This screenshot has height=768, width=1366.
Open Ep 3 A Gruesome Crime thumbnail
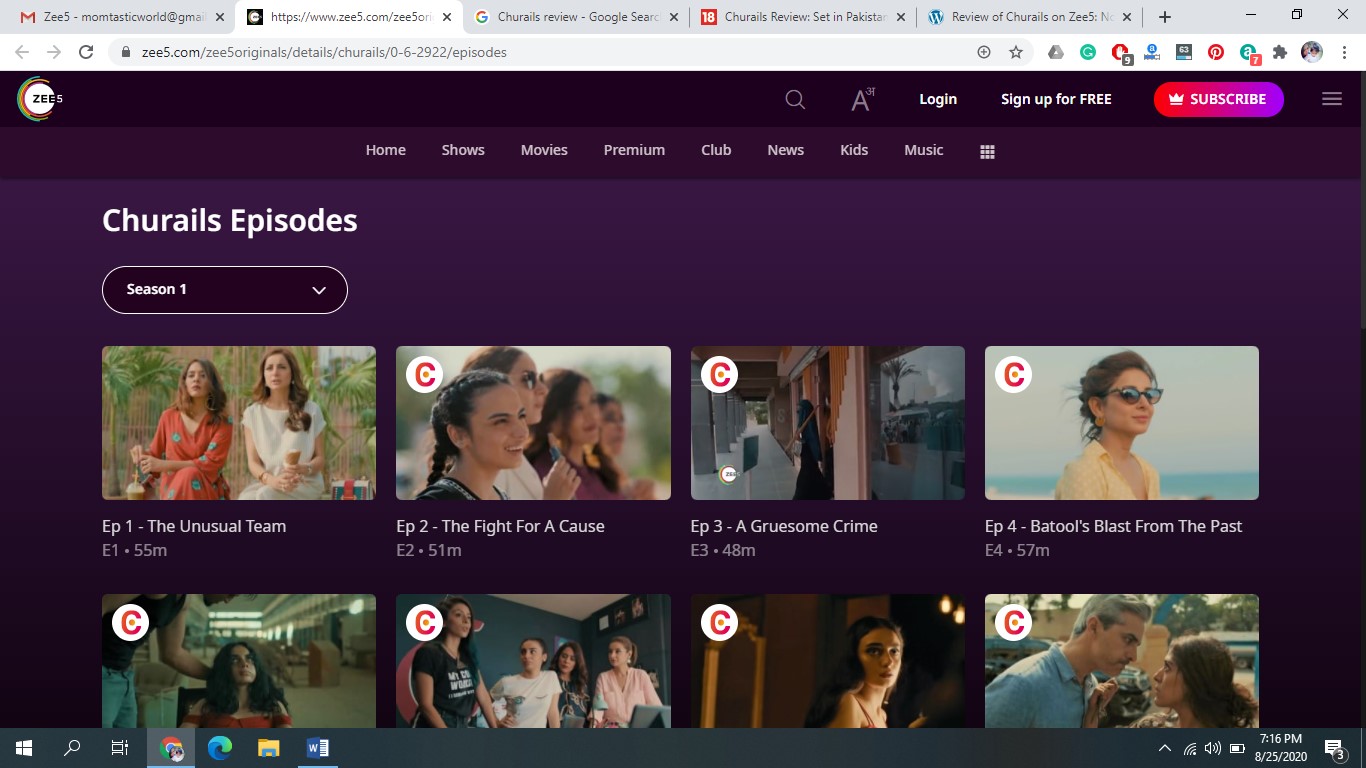(x=828, y=423)
